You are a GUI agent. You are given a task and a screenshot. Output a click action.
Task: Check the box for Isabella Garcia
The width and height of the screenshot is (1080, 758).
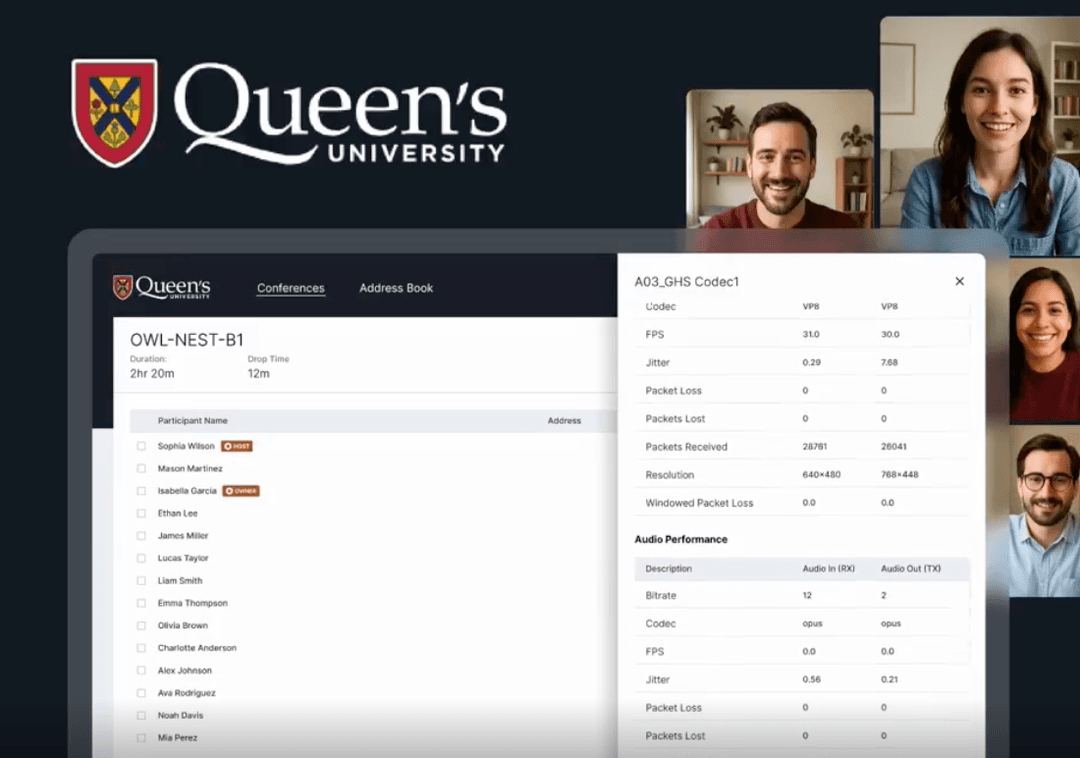coord(141,491)
